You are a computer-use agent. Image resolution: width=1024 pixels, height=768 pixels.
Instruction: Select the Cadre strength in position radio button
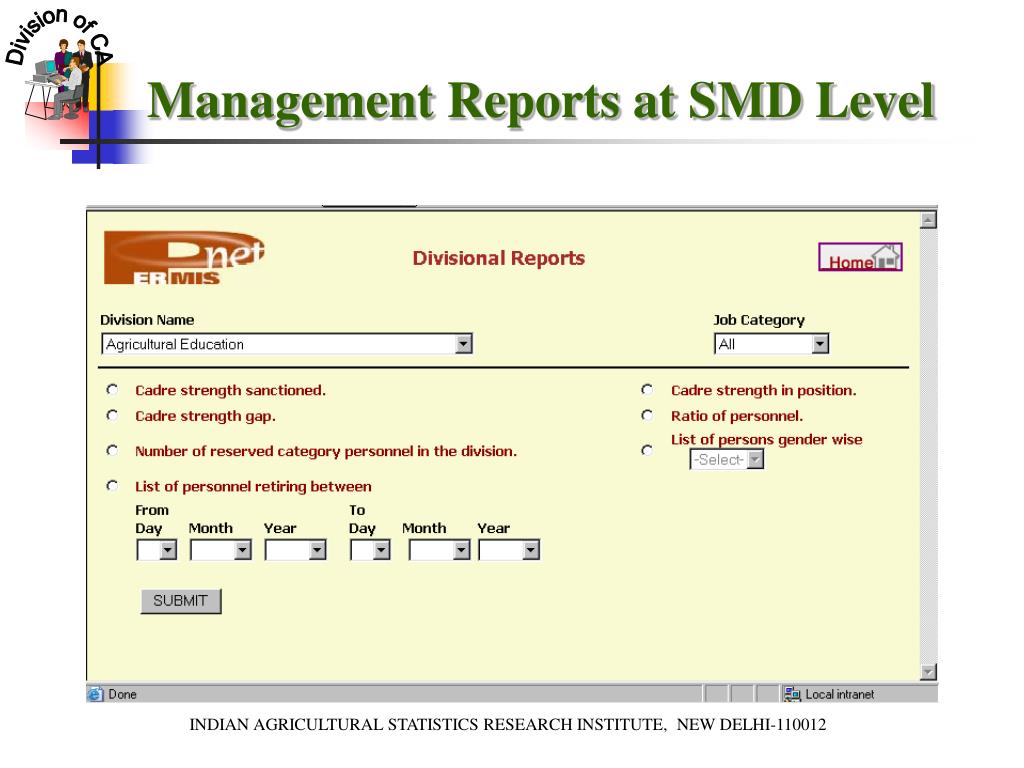[x=647, y=390]
